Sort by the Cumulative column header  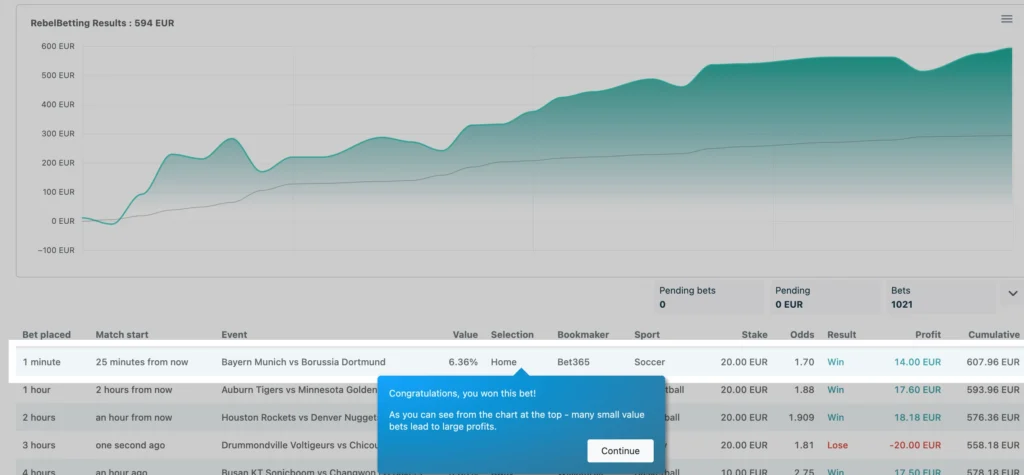pos(993,335)
